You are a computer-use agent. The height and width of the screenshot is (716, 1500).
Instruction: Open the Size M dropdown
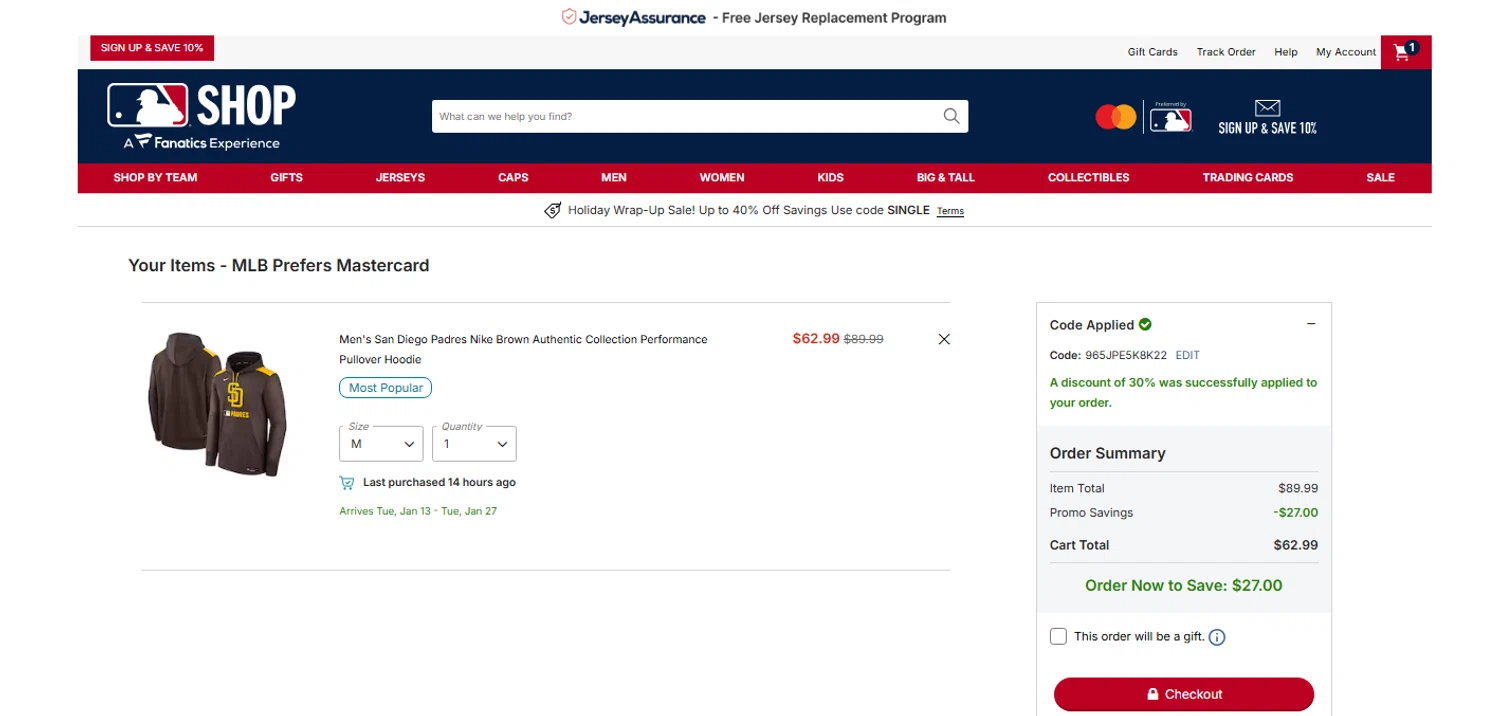pos(381,443)
